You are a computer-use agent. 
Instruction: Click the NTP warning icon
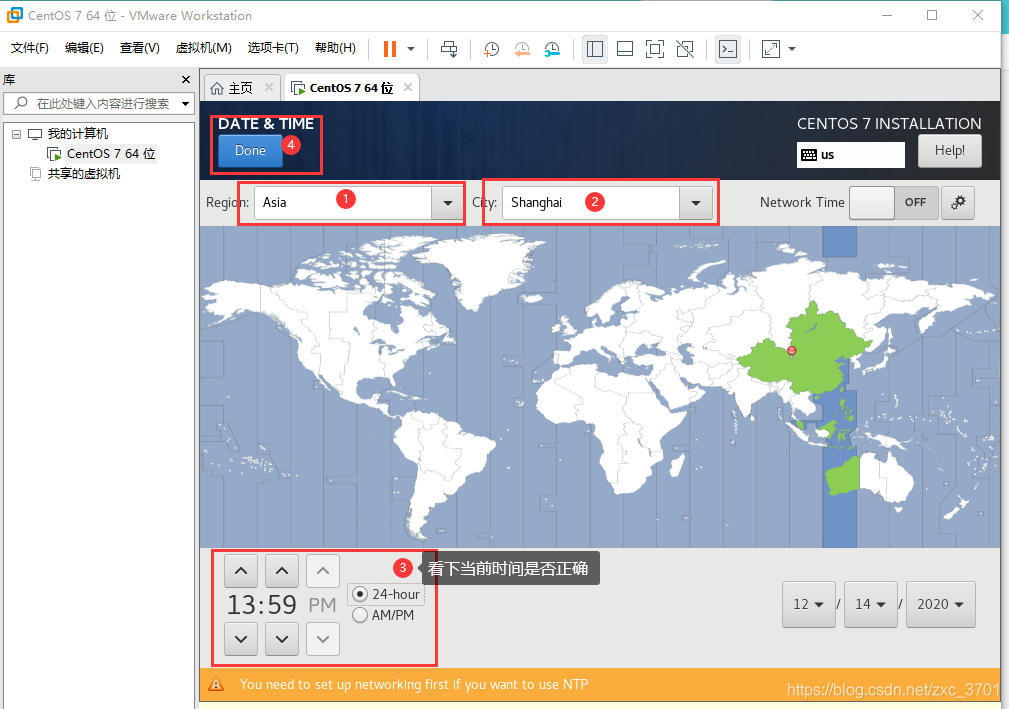click(216, 685)
